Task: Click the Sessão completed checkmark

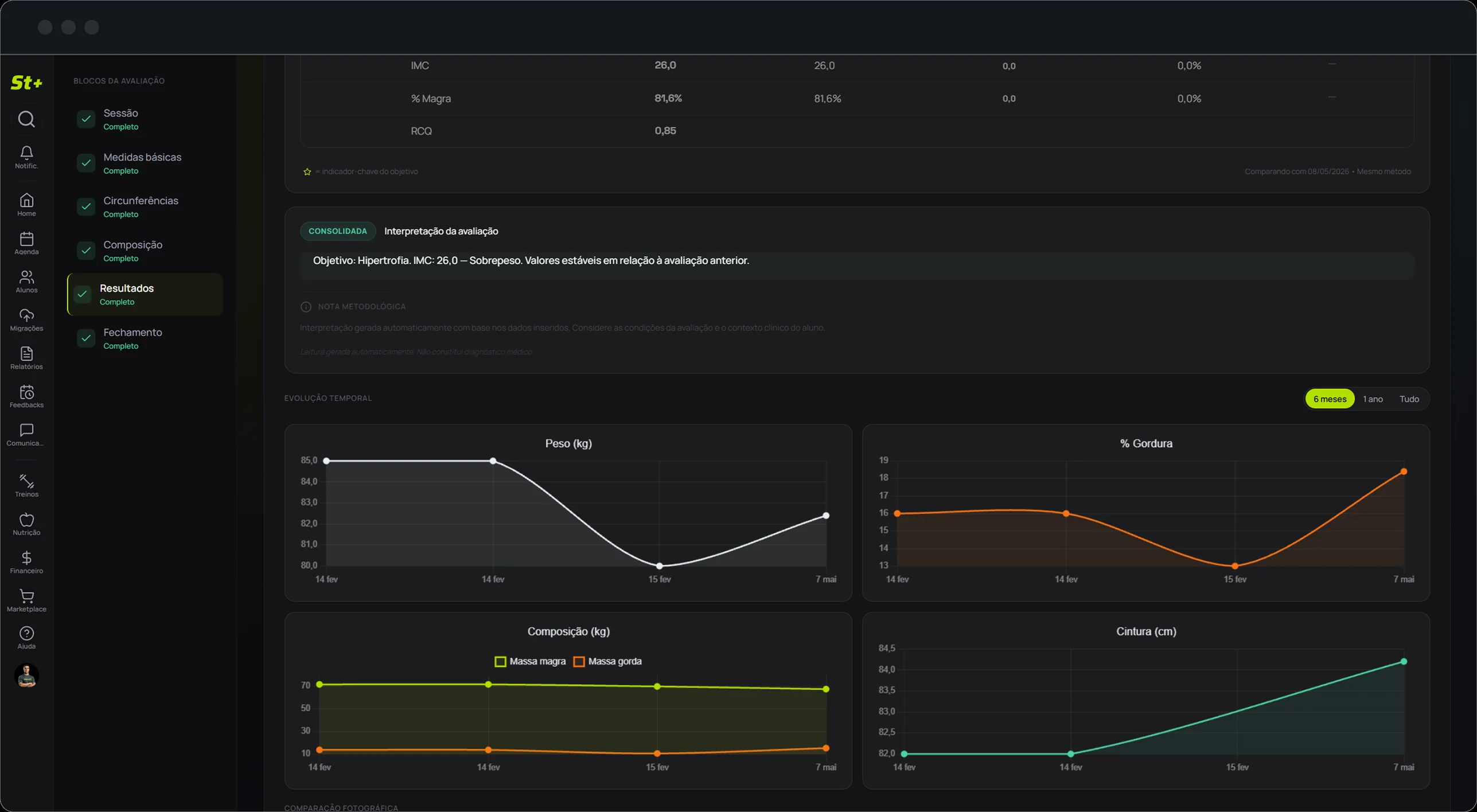Action: coord(86,119)
